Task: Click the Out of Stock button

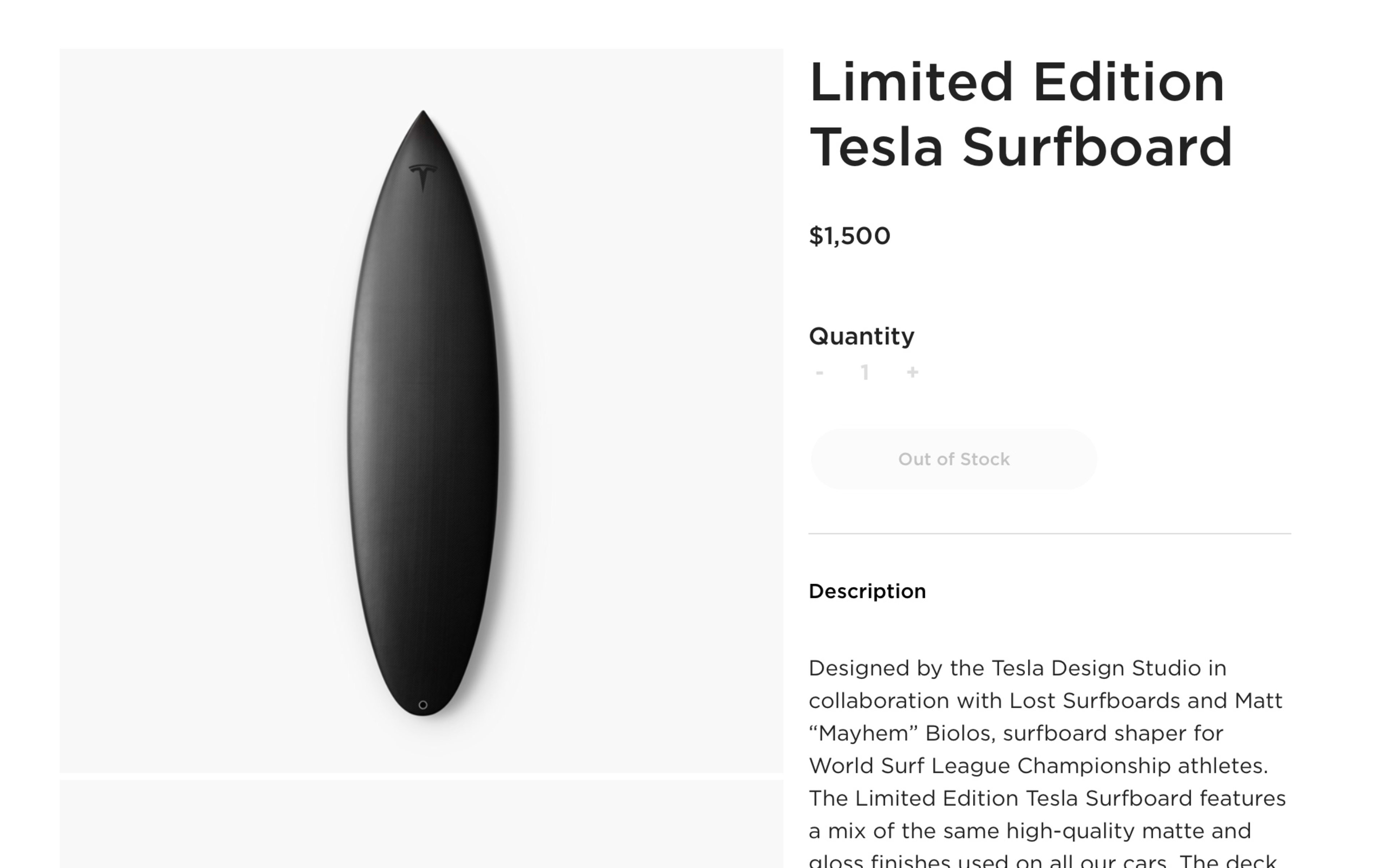Action: [x=953, y=459]
